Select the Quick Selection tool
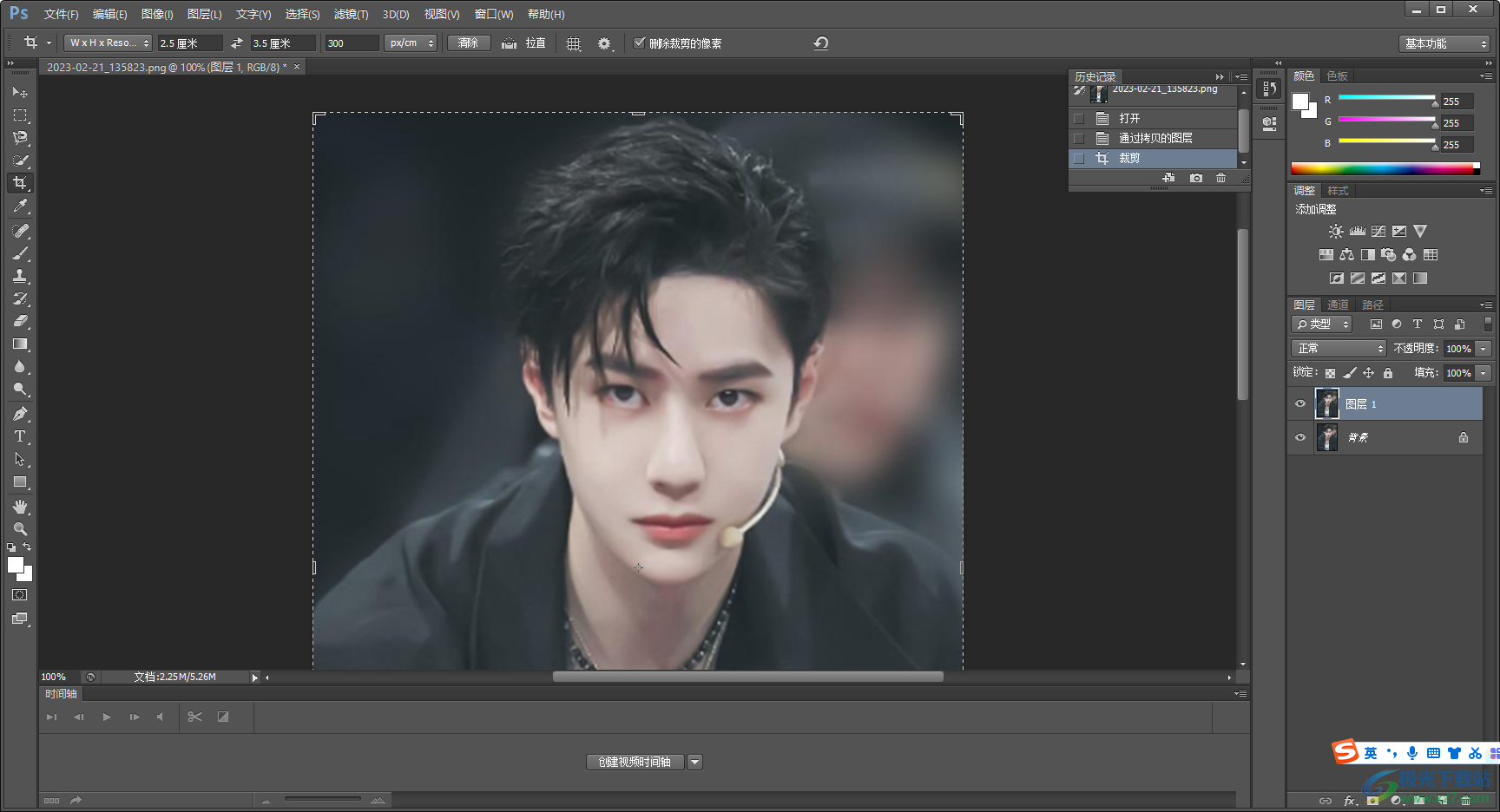The height and width of the screenshot is (812, 1500). coord(20,160)
